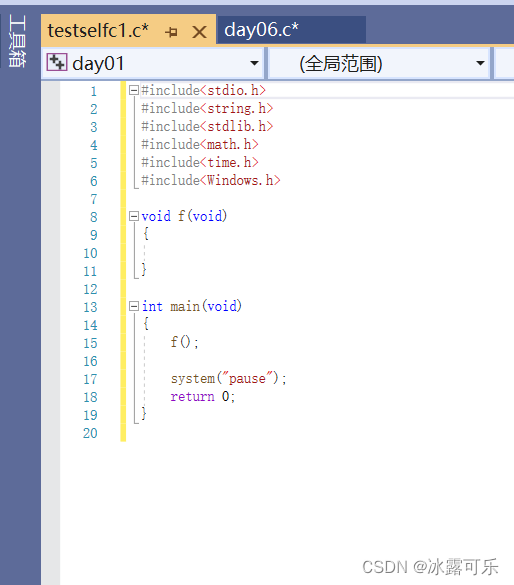
Task: Click on #include<Windows.h> line
Action: [211, 180]
